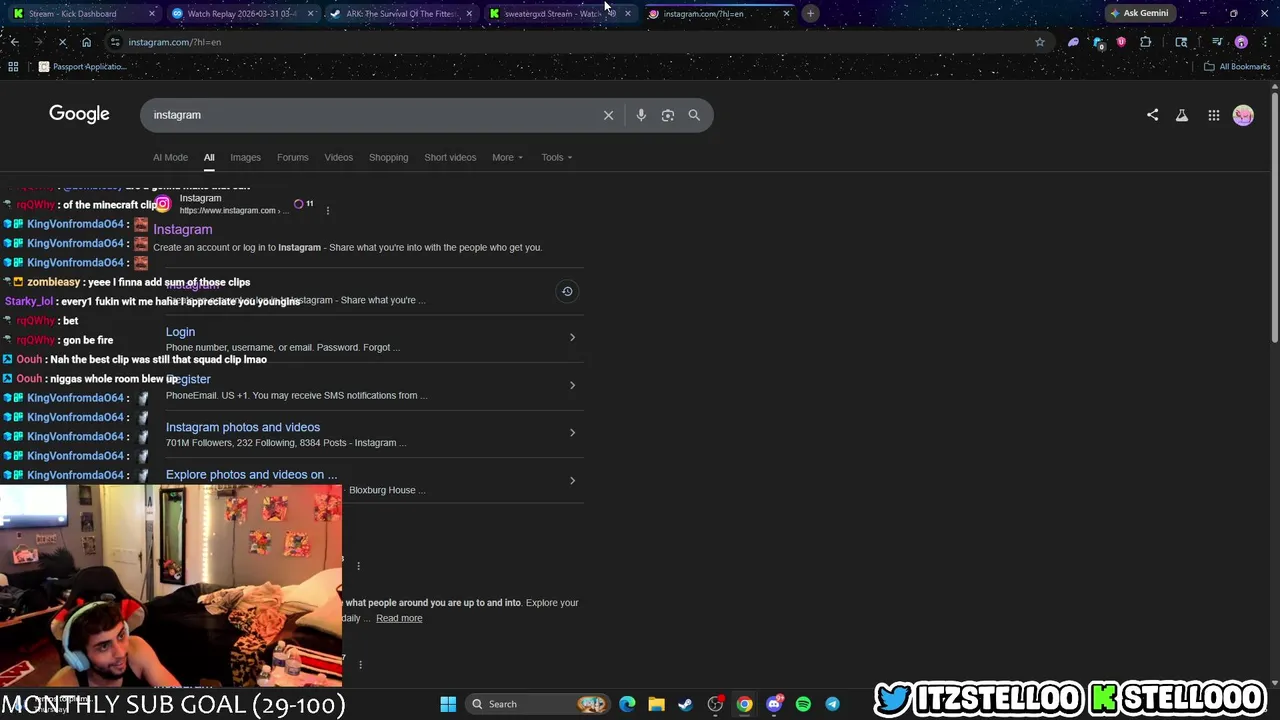Open the Google apps grid

1213,115
